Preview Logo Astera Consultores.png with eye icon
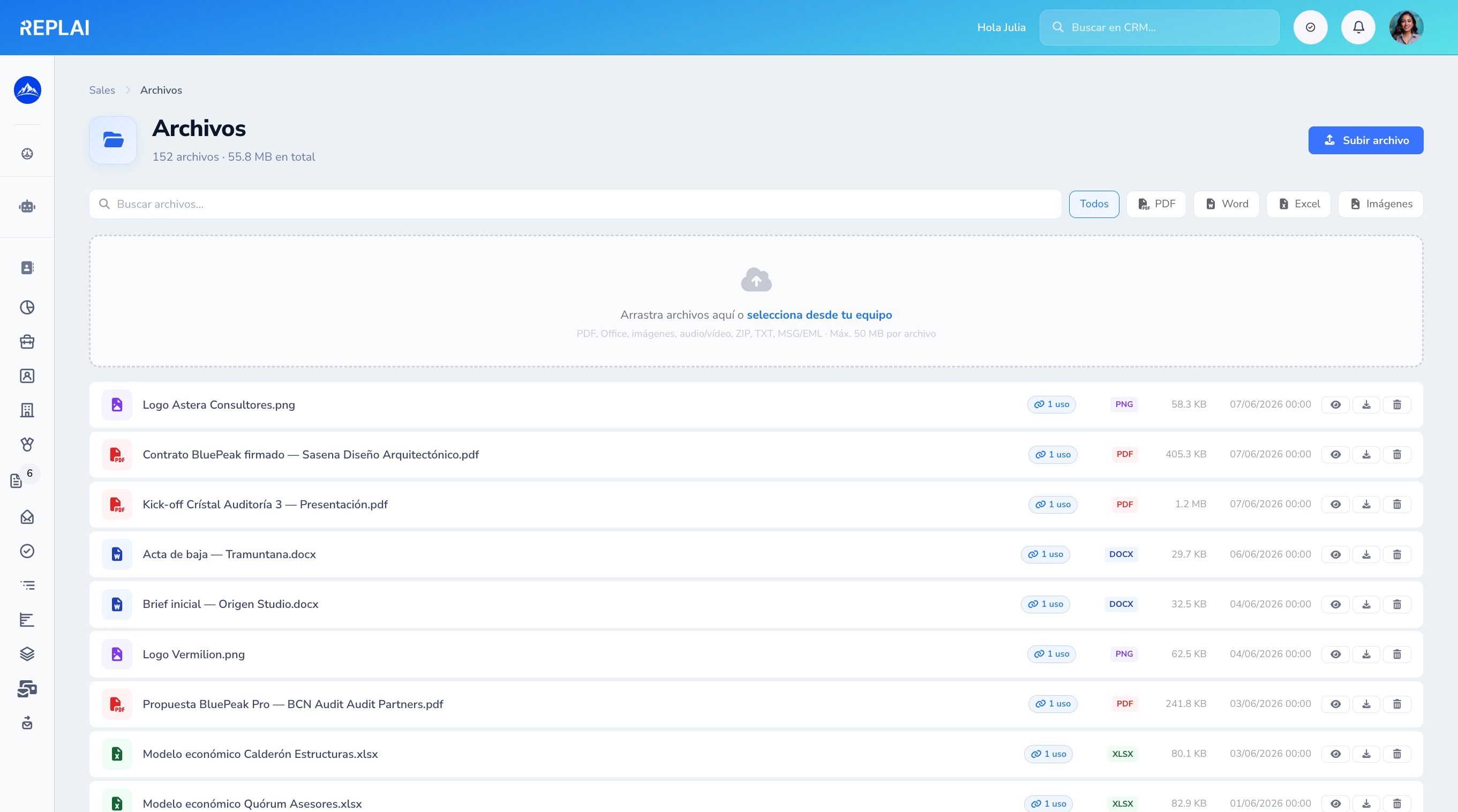Image resolution: width=1458 pixels, height=812 pixels. coord(1336,404)
